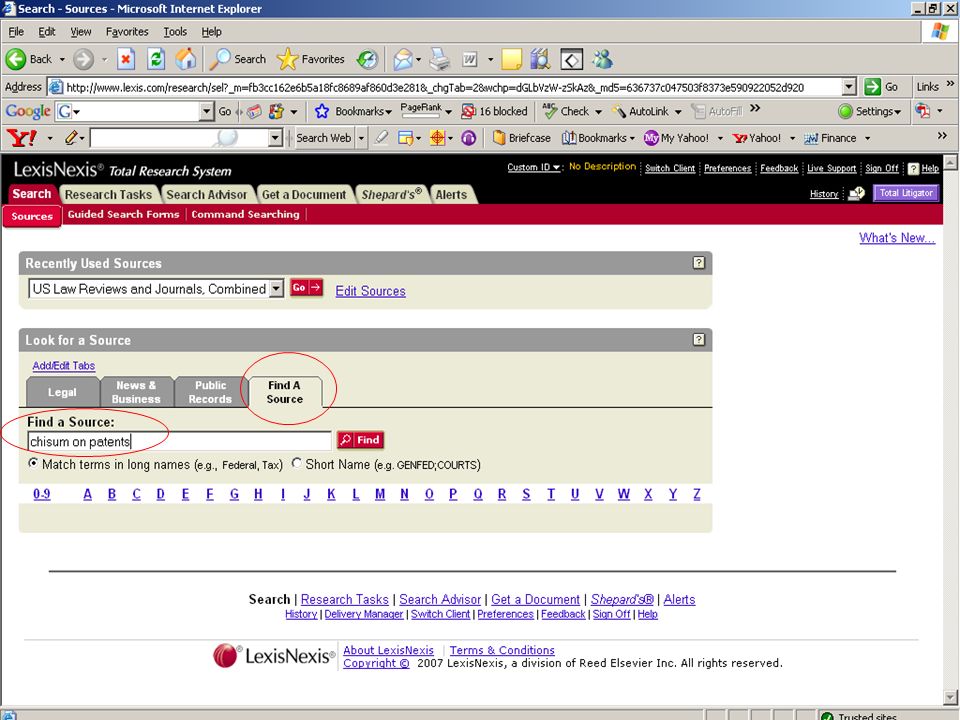Open Recently Used Sources help question icon

click(699, 263)
